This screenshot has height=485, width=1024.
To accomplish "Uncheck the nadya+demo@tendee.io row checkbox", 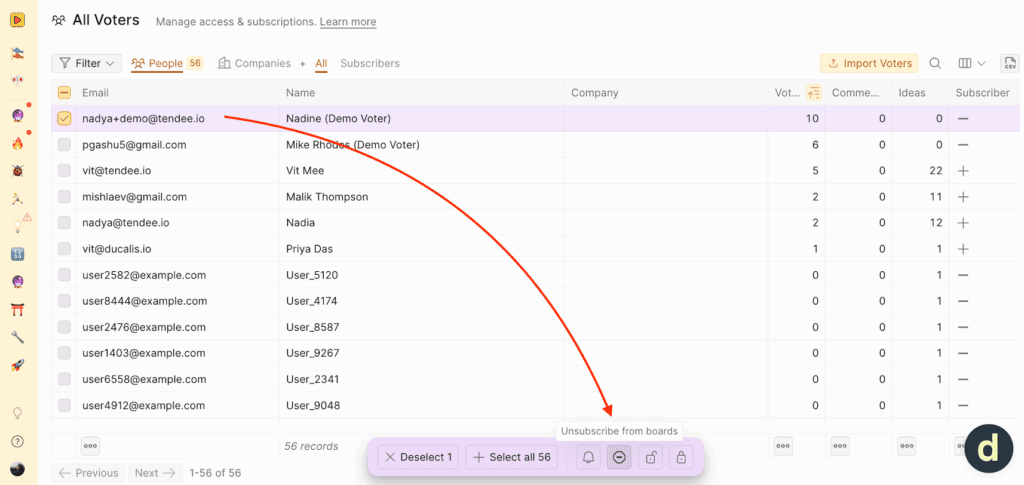I will pos(64,118).
